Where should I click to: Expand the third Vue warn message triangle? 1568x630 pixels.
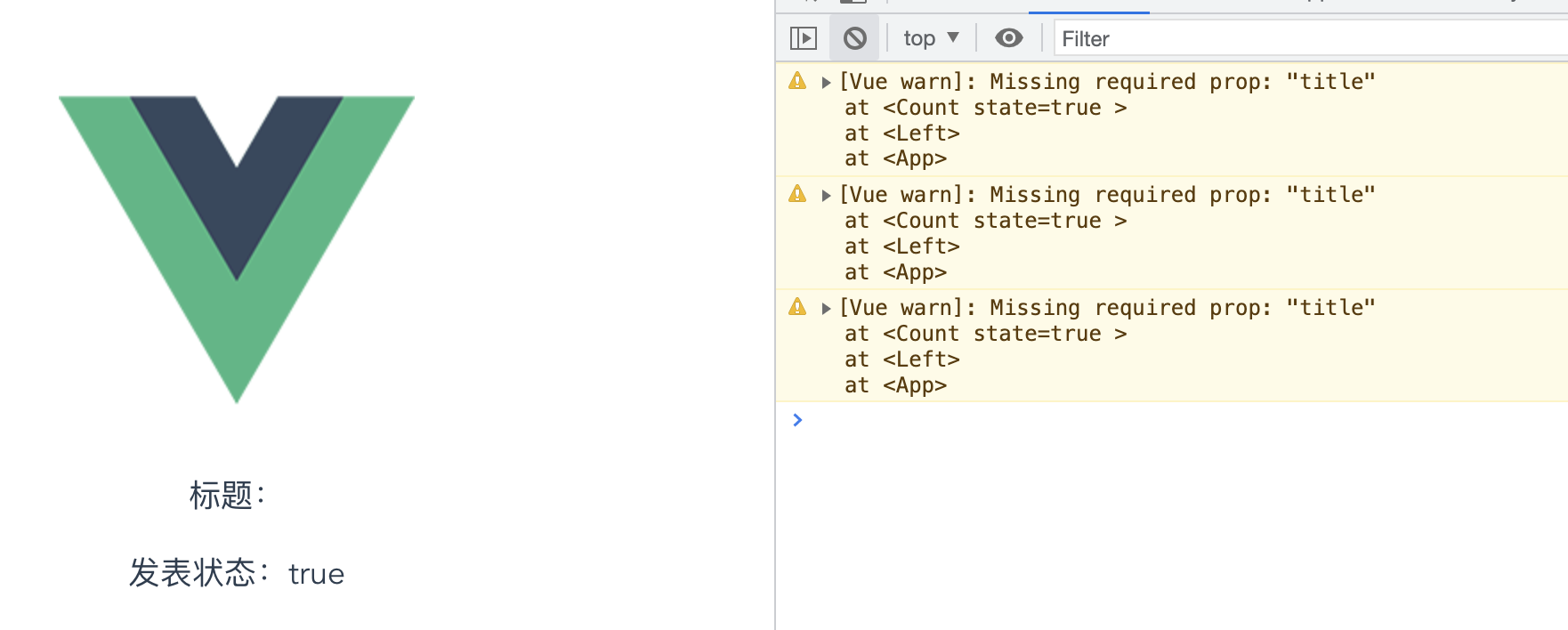pos(826,309)
